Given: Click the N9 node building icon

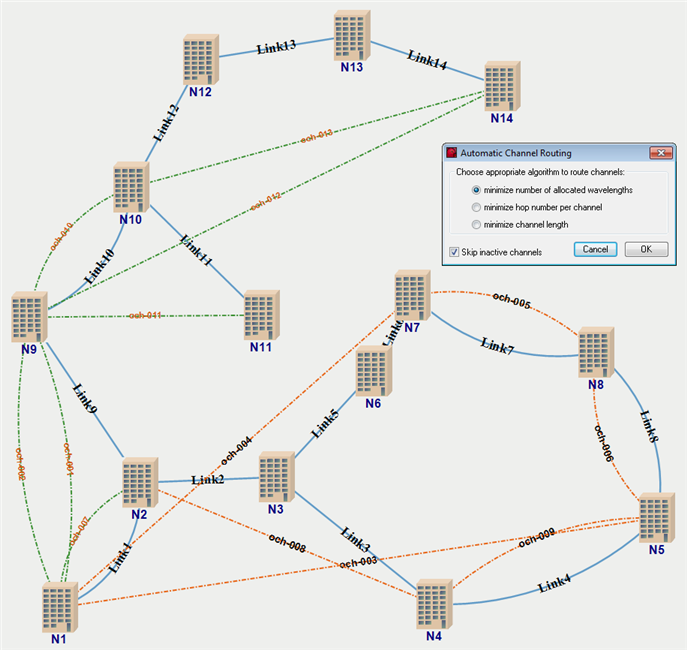Looking at the screenshot, I should click(31, 318).
